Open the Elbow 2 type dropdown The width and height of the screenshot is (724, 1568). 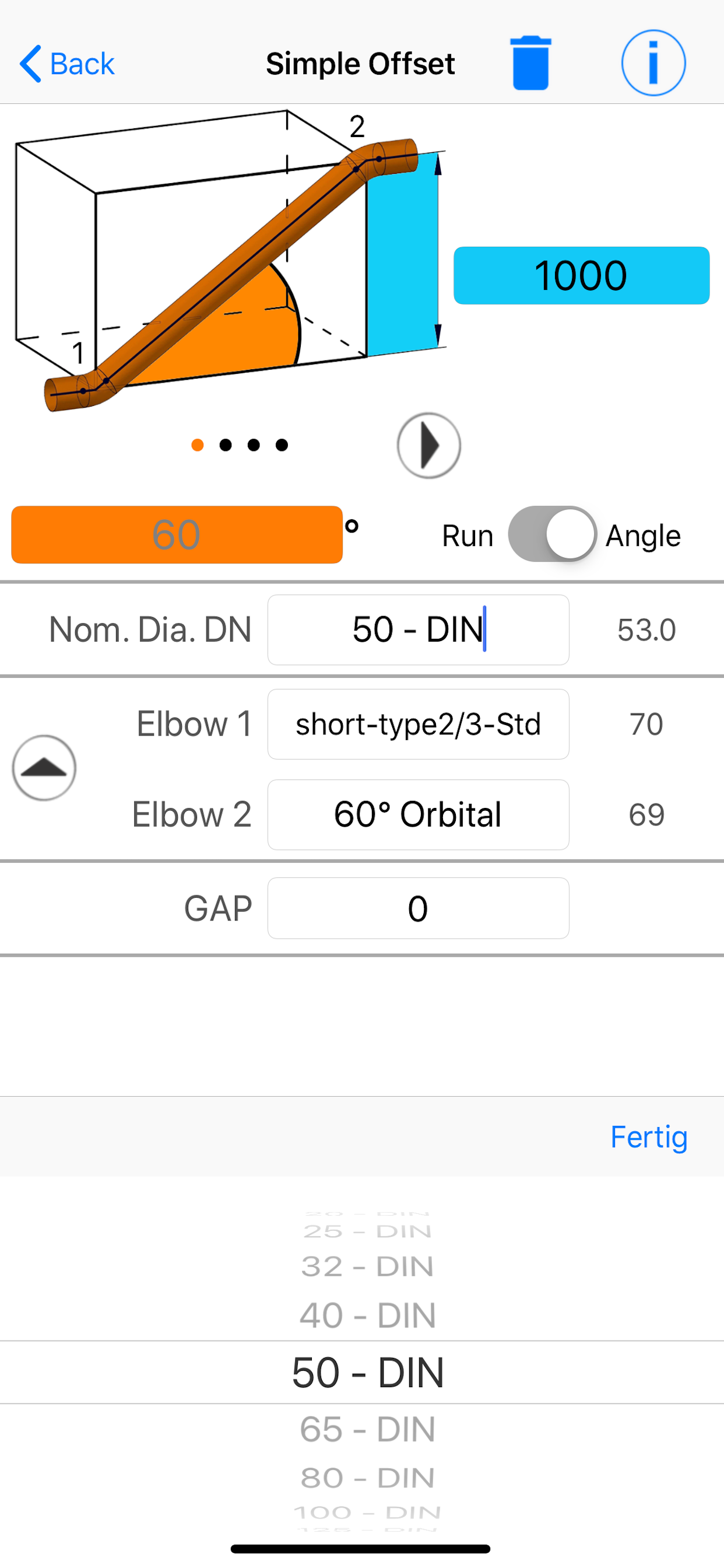pyautogui.click(x=418, y=814)
